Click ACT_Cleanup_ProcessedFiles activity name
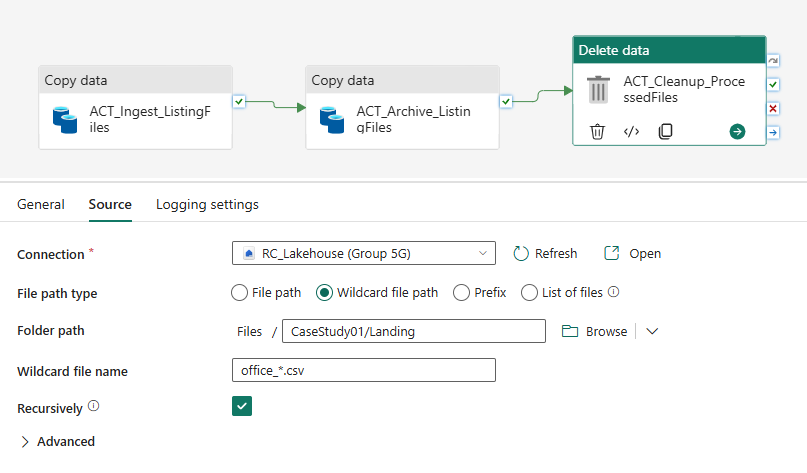The image size is (807, 473). coord(684,90)
